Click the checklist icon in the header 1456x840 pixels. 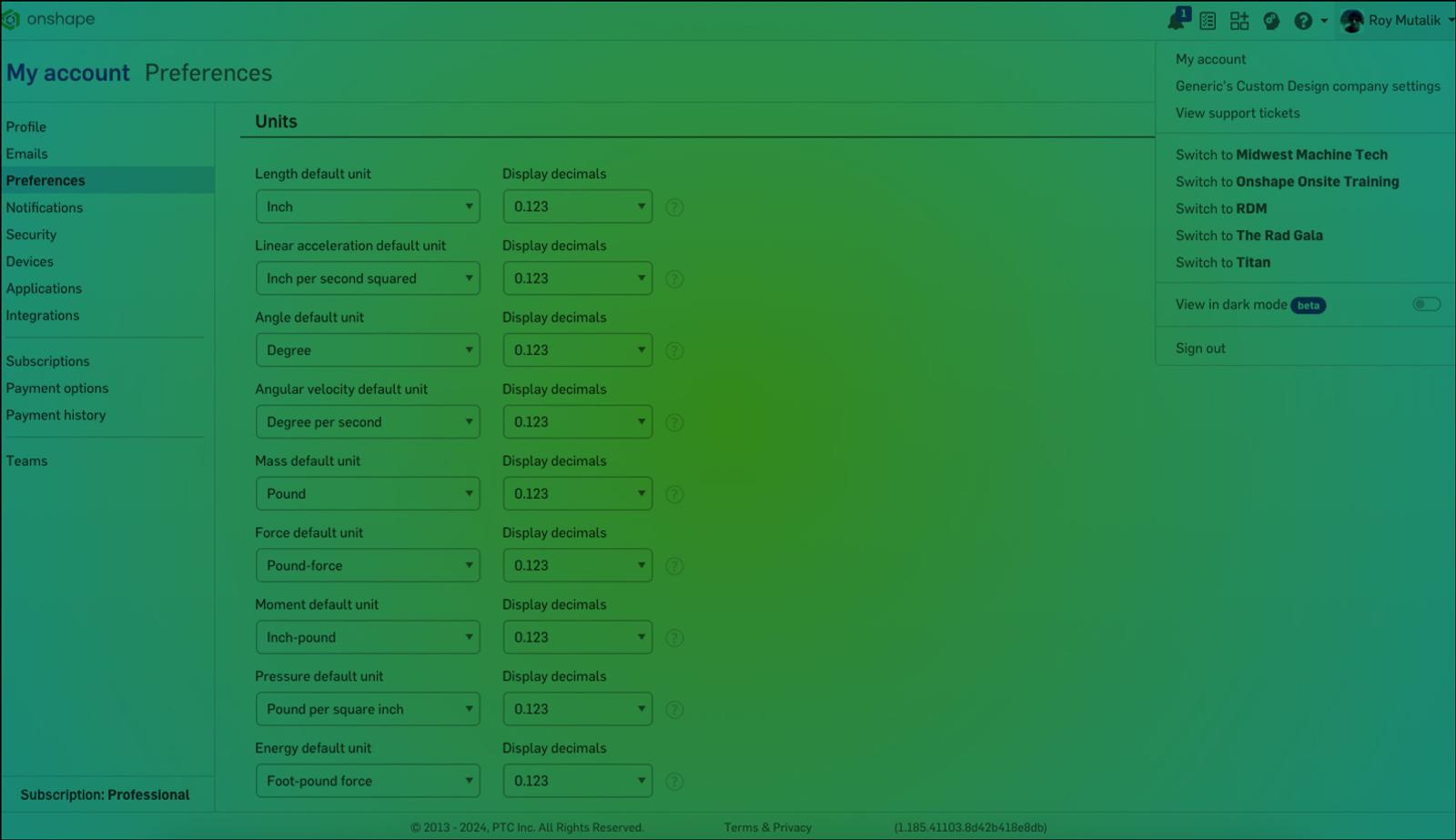[1208, 21]
